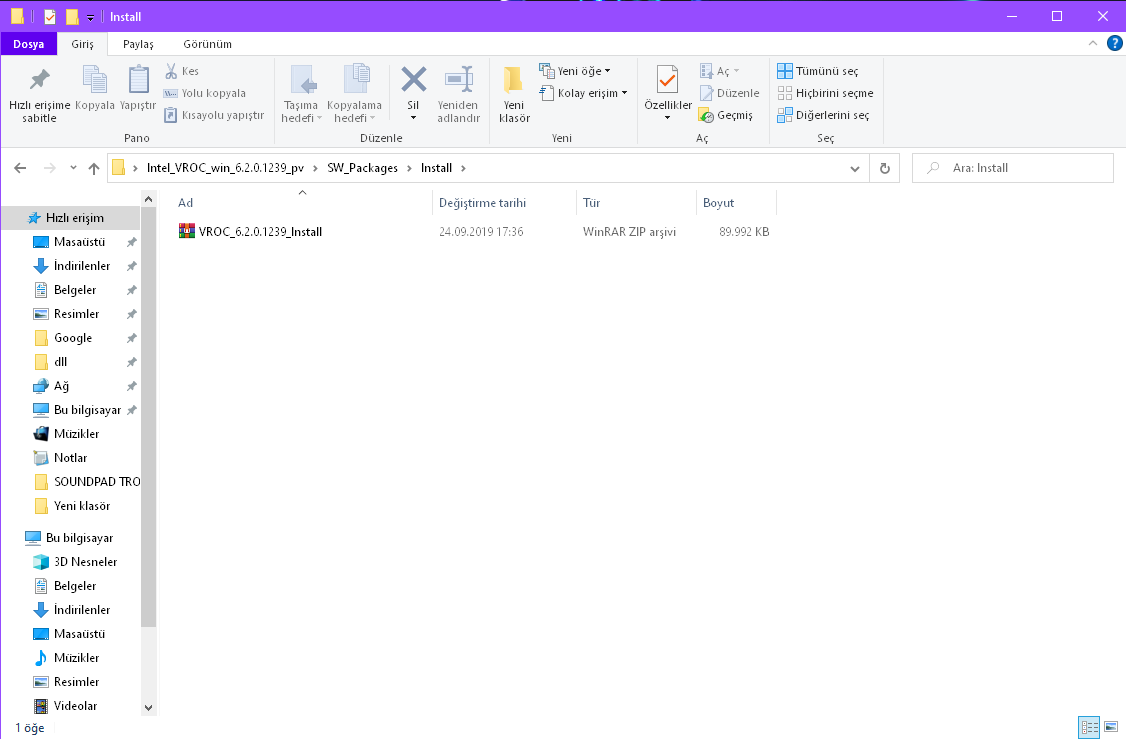
Task: Collapse the ribbon with the chevron
Action: coord(1093,44)
